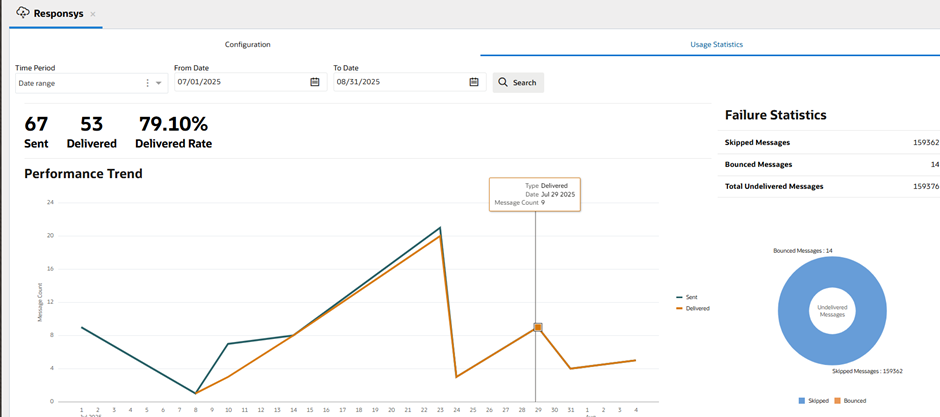Click the Total Undelivered Messages row label

tap(774, 186)
